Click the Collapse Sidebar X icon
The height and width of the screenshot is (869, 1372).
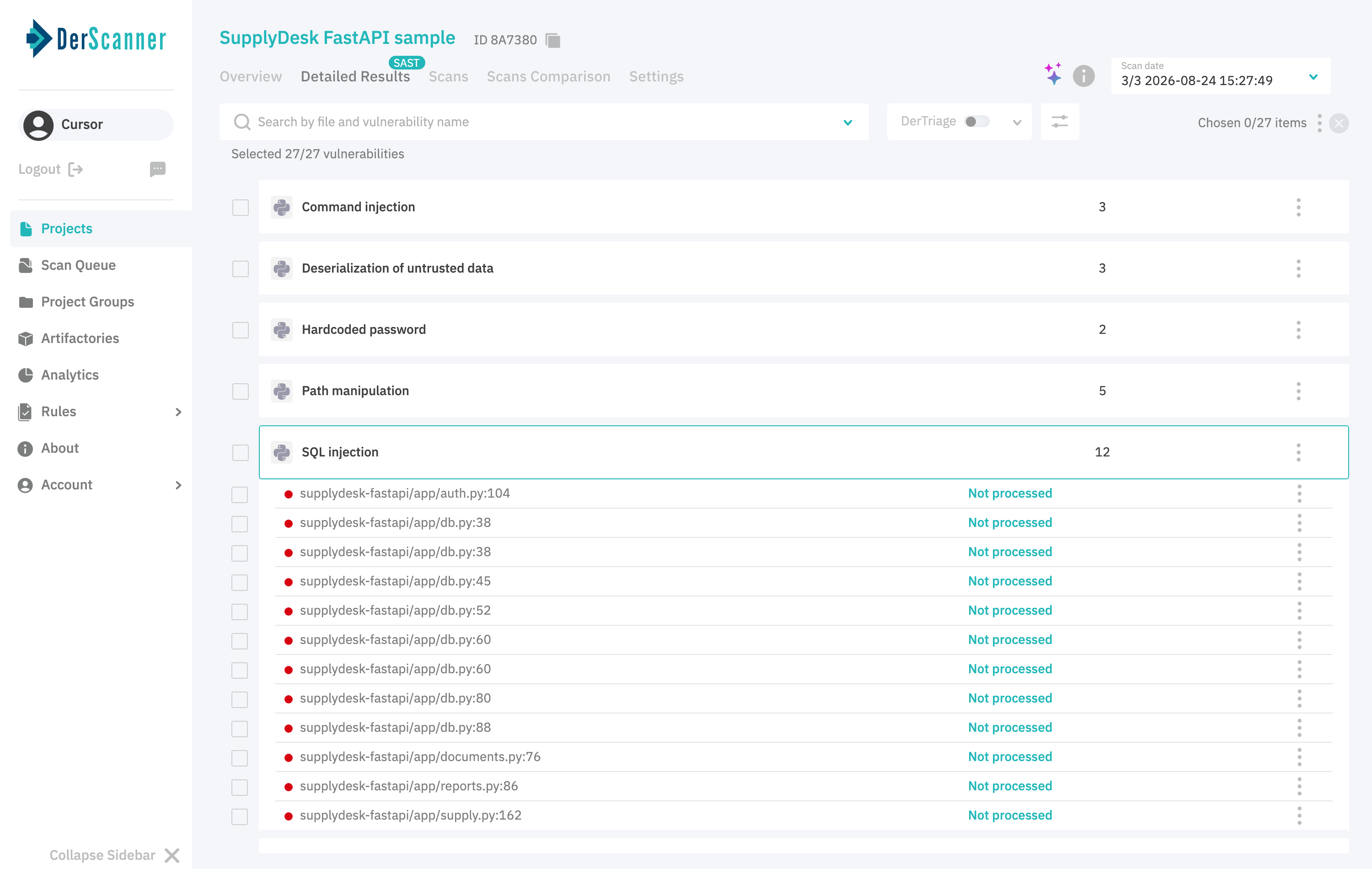[171, 855]
